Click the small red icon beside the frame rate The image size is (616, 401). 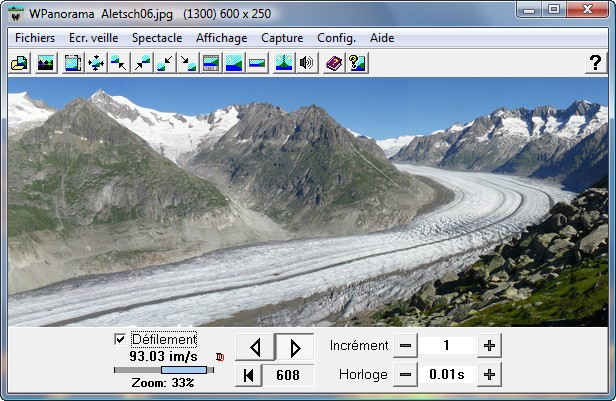click(x=220, y=357)
